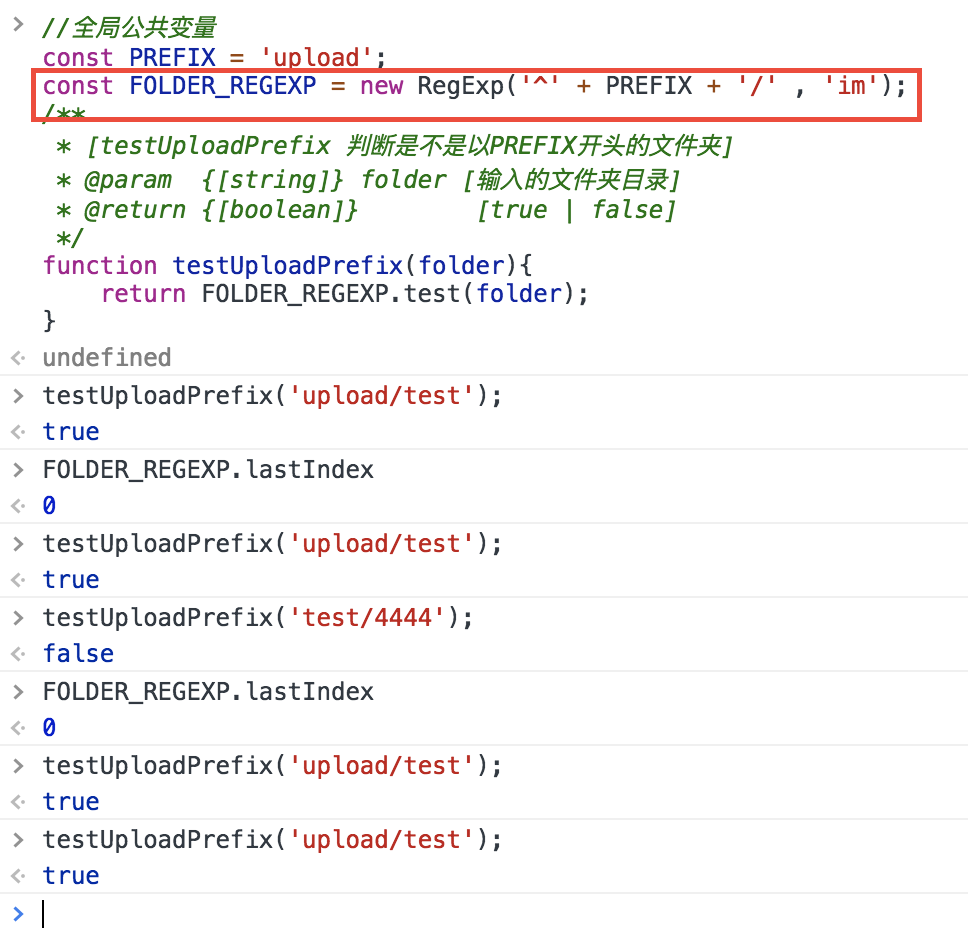This screenshot has height=944, width=968.
Task: Click the output arrow next to false
Action: (16, 654)
